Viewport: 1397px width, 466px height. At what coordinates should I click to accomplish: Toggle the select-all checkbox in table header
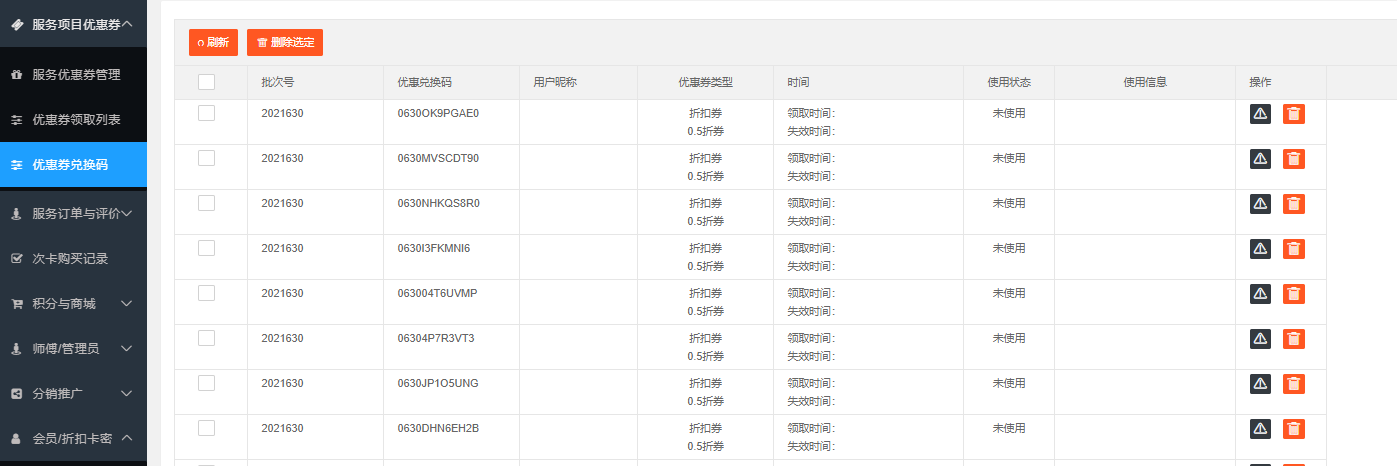(206, 82)
